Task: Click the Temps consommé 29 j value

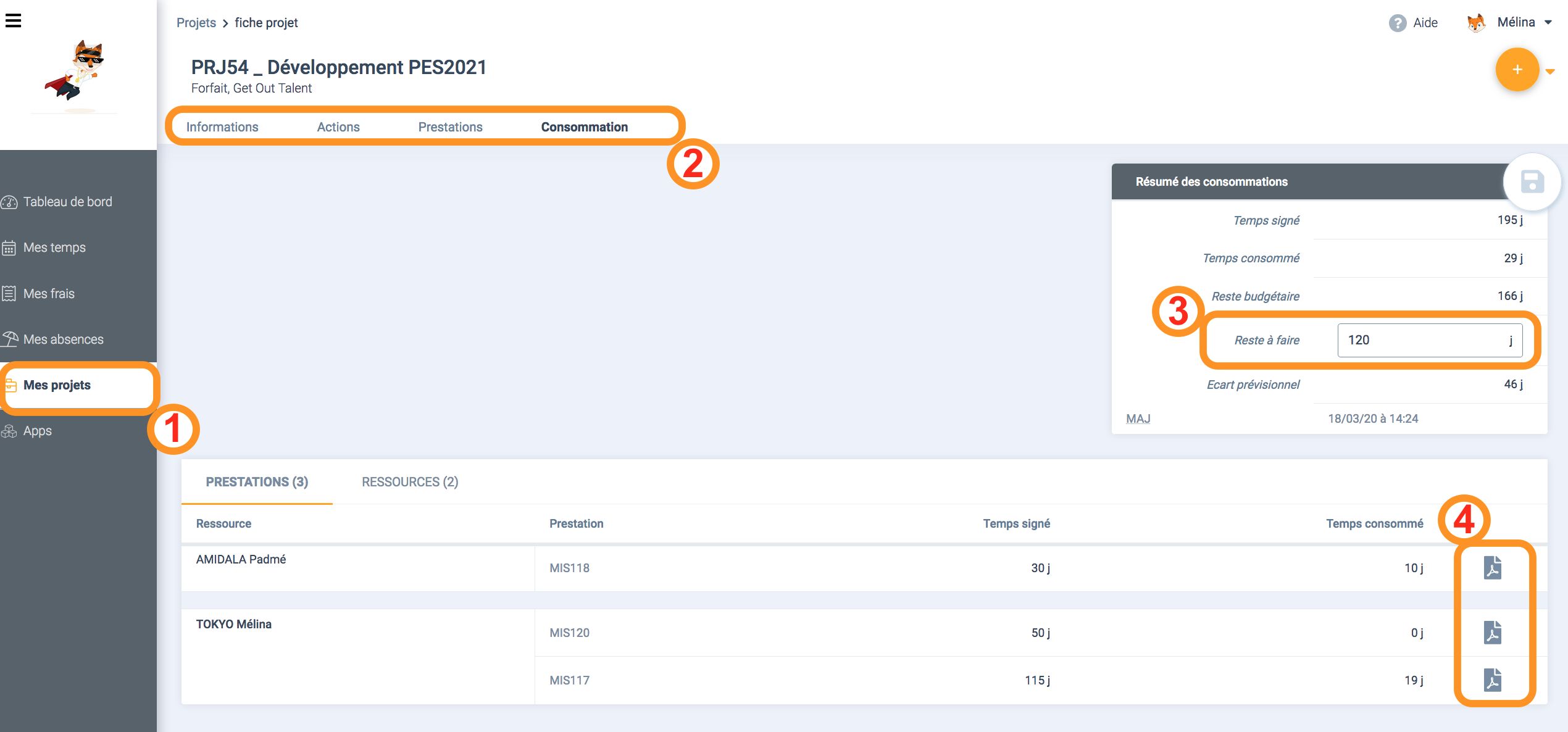Action: click(x=1513, y=259)
